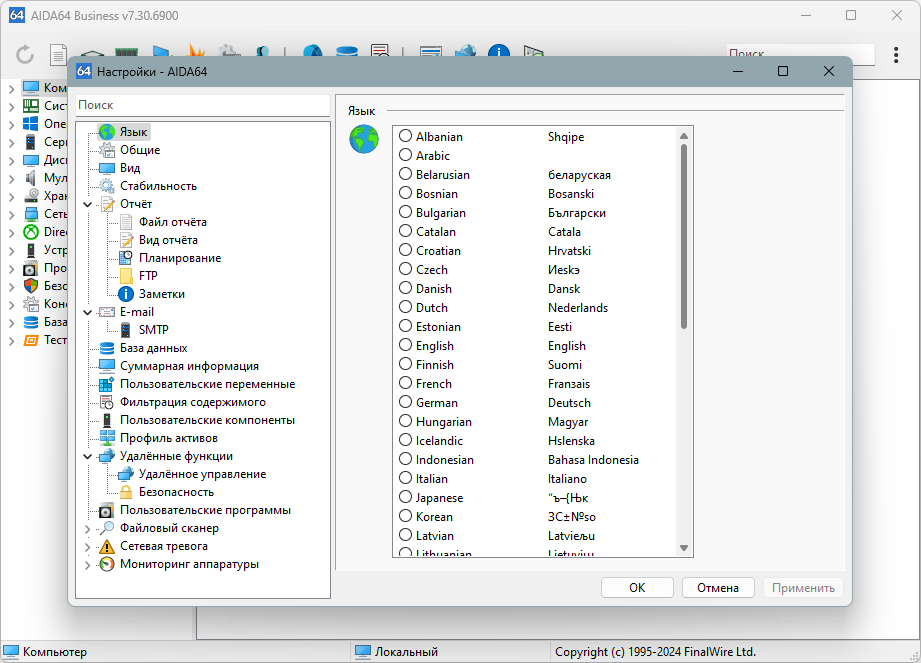This screenshot has width=921, height=663.
Task: Click the refresh arrow in main toolbar
Action: tap(25, 55)
